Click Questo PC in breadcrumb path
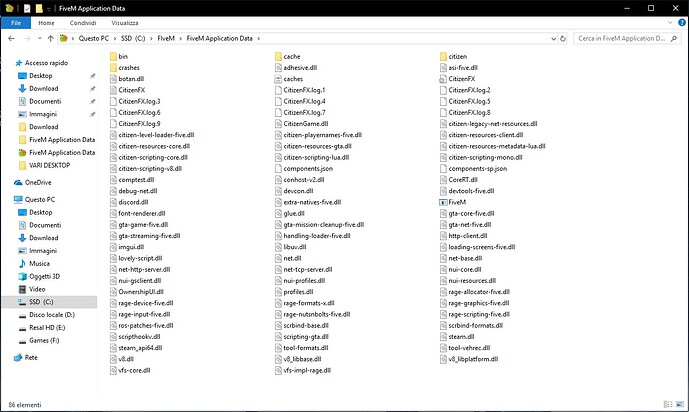Image resolution: width=689 pixels, height=412 pixels. click(94, 39)
